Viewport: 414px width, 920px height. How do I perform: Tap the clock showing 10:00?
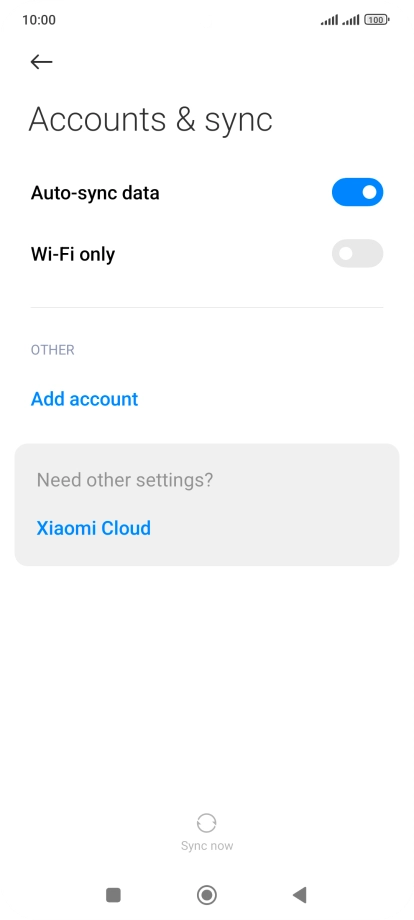coord(39,20)
